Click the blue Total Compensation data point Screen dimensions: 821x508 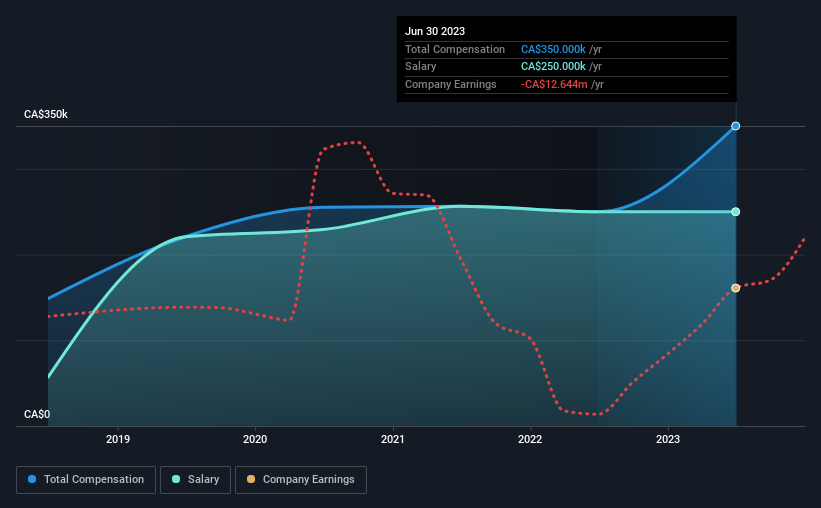(736, 126)
